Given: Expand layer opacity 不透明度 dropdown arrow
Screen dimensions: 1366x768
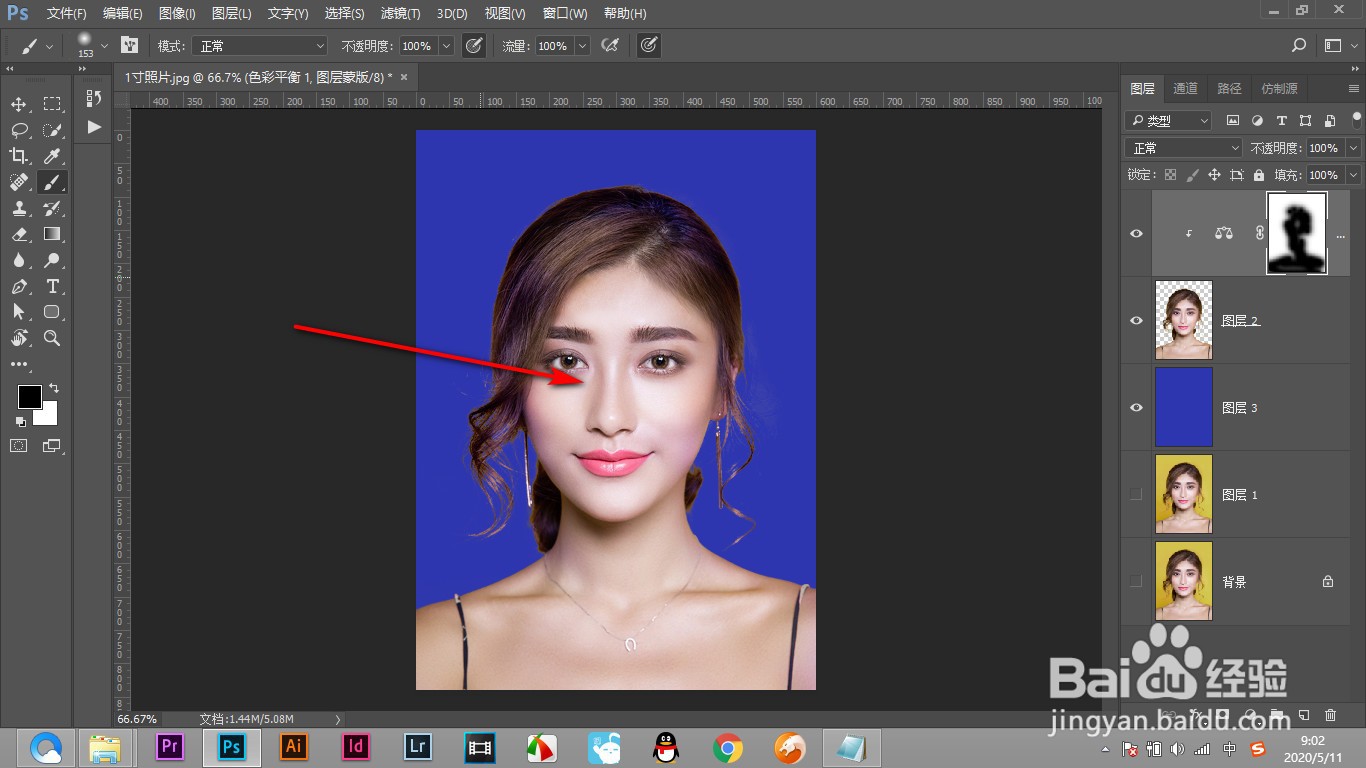Looking at the screenshot, I should [1353, 148].
